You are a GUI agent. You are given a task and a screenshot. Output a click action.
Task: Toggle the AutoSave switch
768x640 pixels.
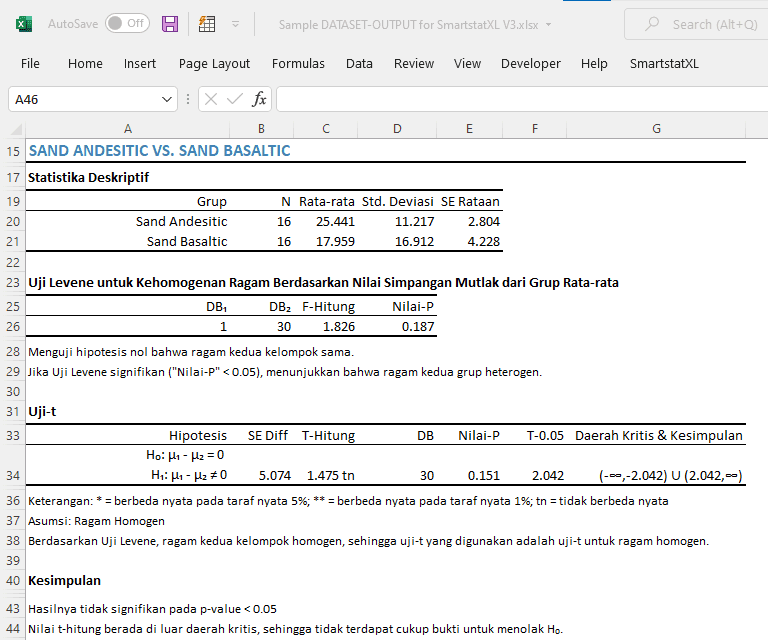click(126, 23)
